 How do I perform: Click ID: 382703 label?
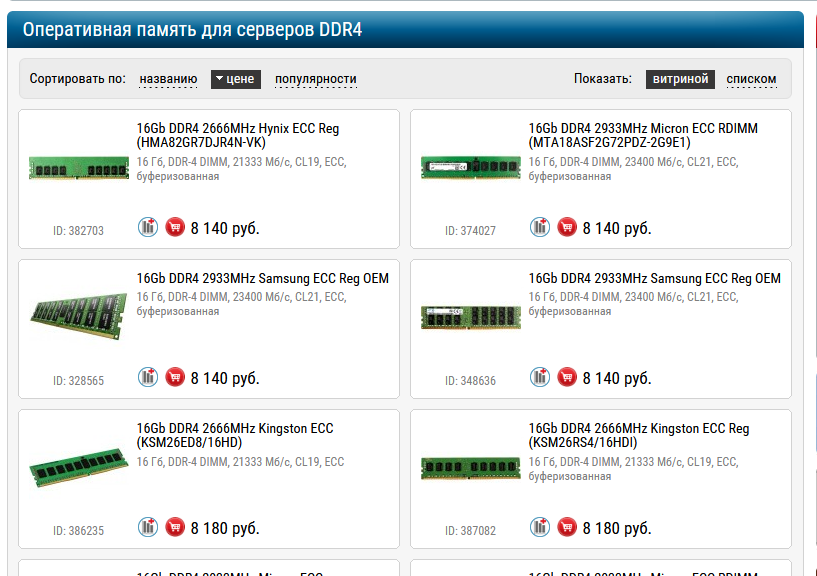(x=78, y=231)
